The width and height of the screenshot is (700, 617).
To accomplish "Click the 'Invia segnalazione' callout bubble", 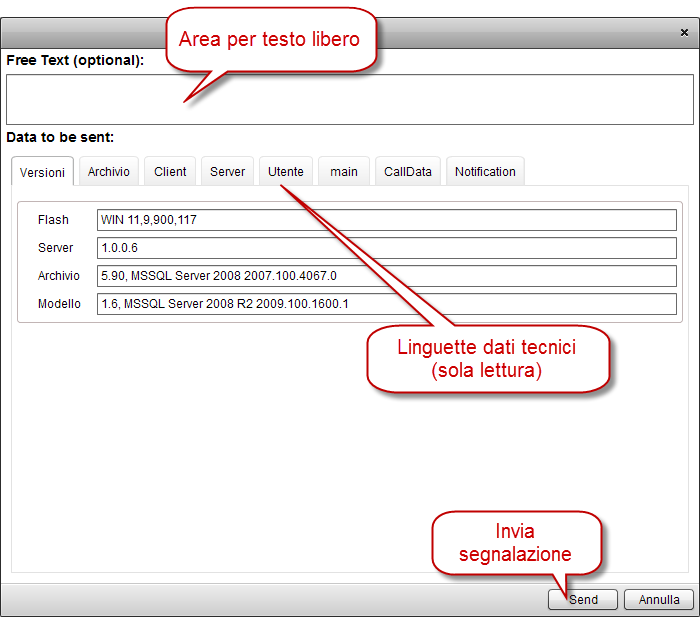I will [515, 542].
